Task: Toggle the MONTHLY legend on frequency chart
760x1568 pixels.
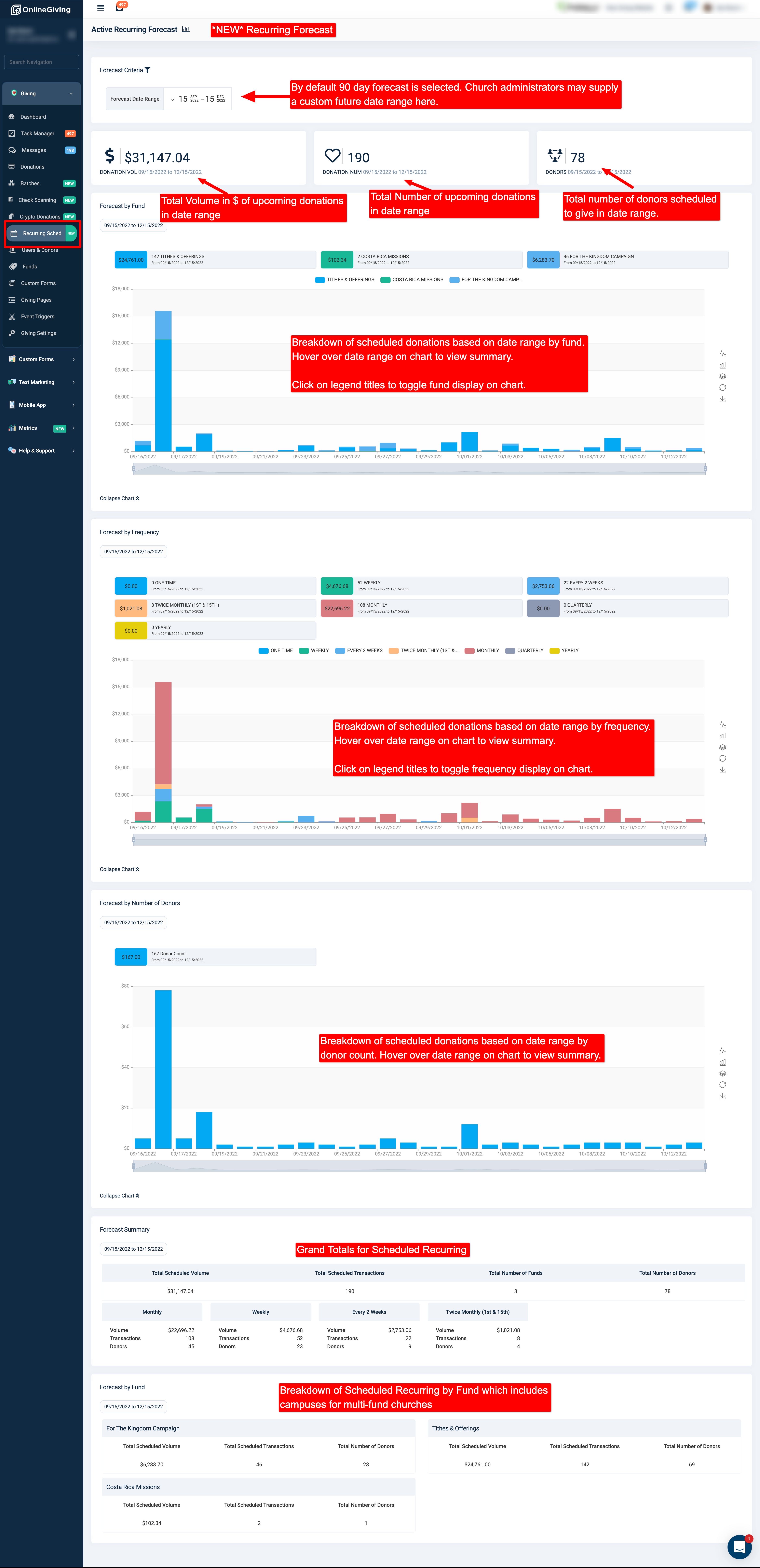Action: 482,651
